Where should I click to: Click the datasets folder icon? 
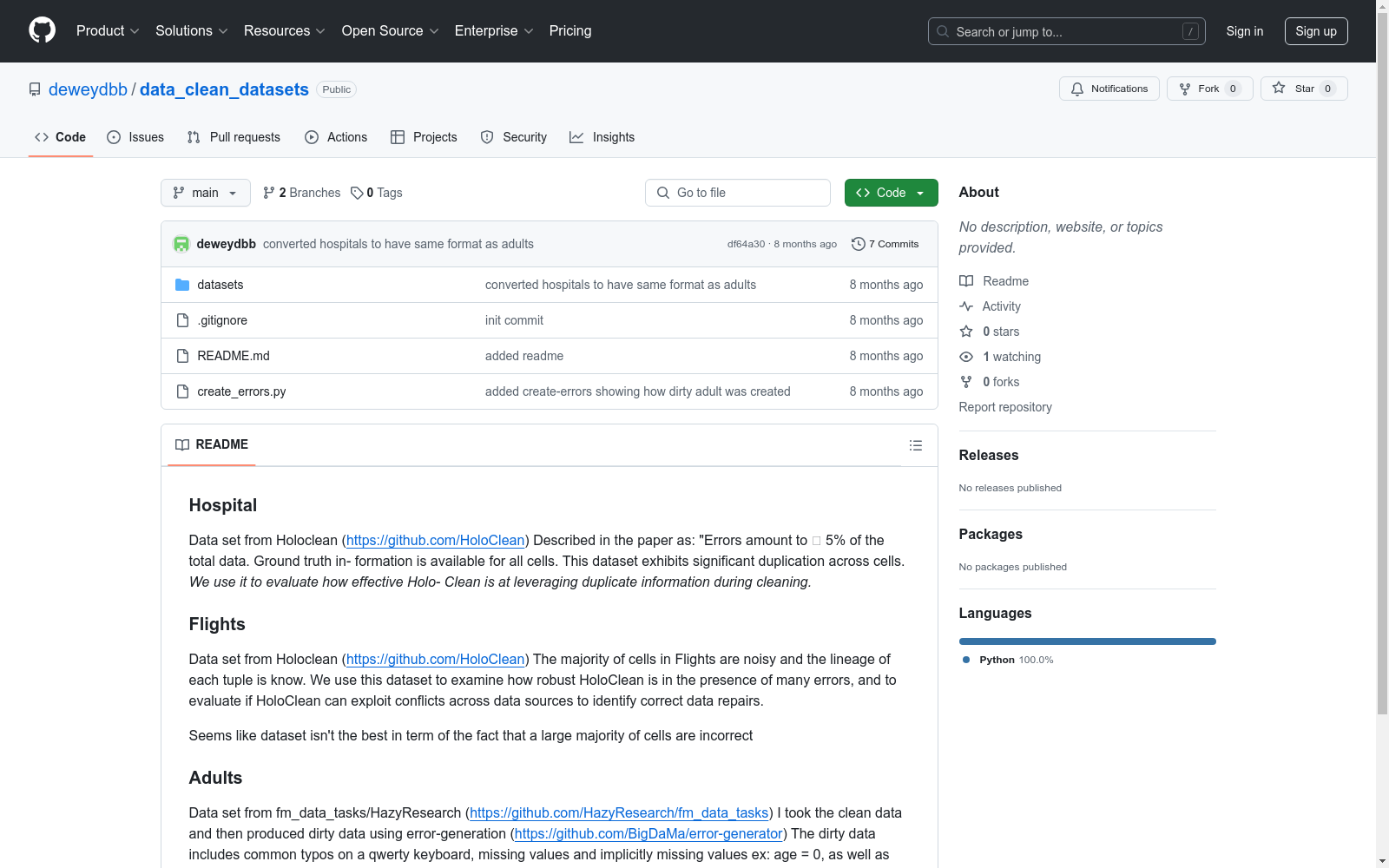[182, 285]
